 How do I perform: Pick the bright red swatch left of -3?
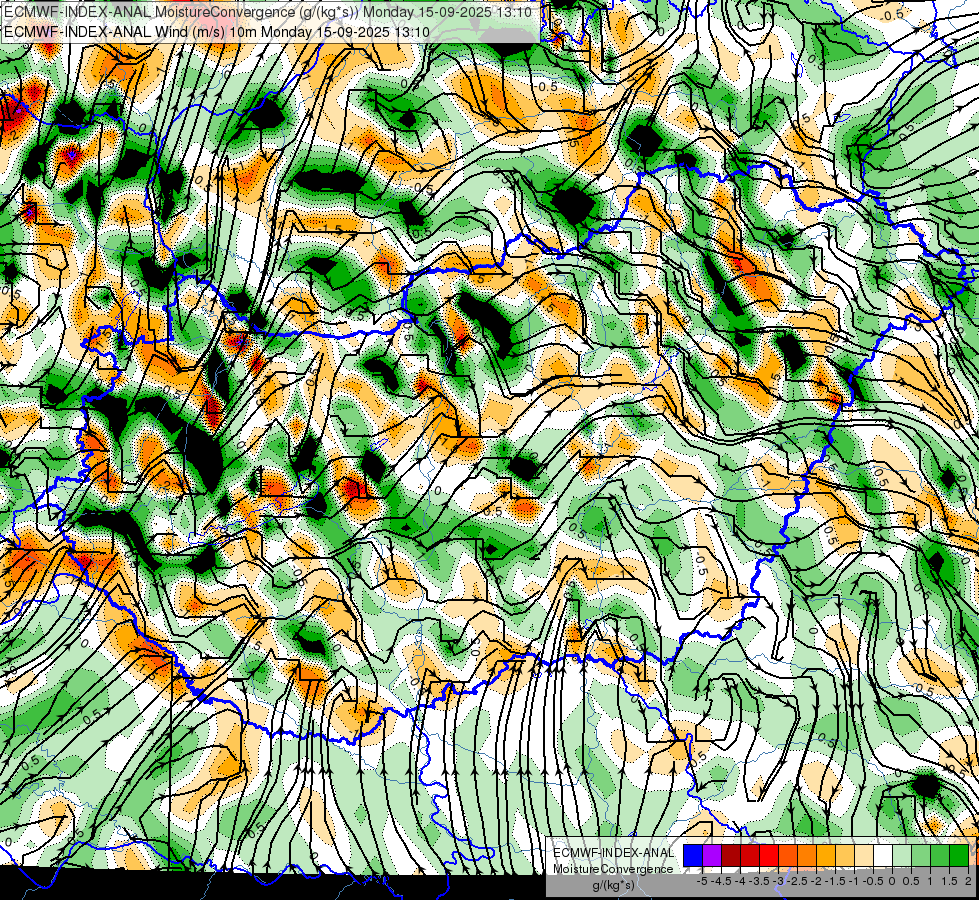click(769, 856)
